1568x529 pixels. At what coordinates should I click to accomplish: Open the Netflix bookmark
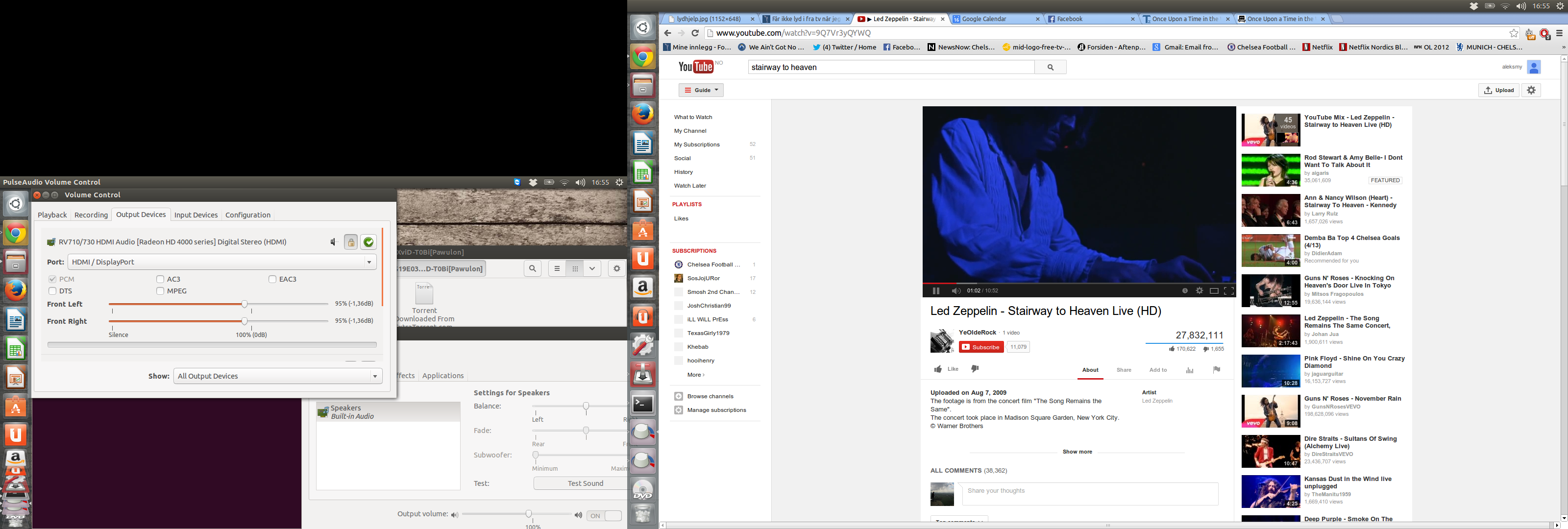click(1317, 47)
